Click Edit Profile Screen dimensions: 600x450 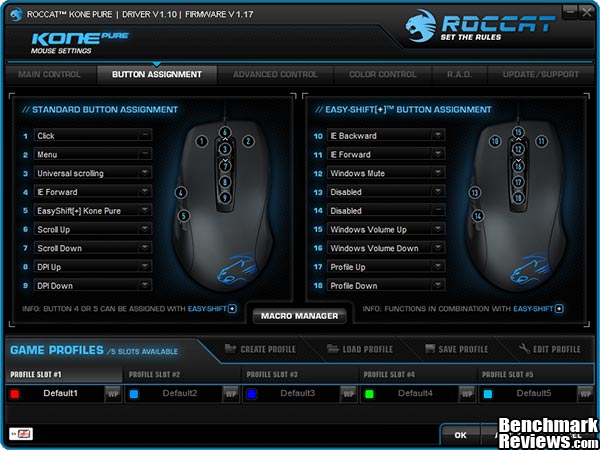coord(550,349)
